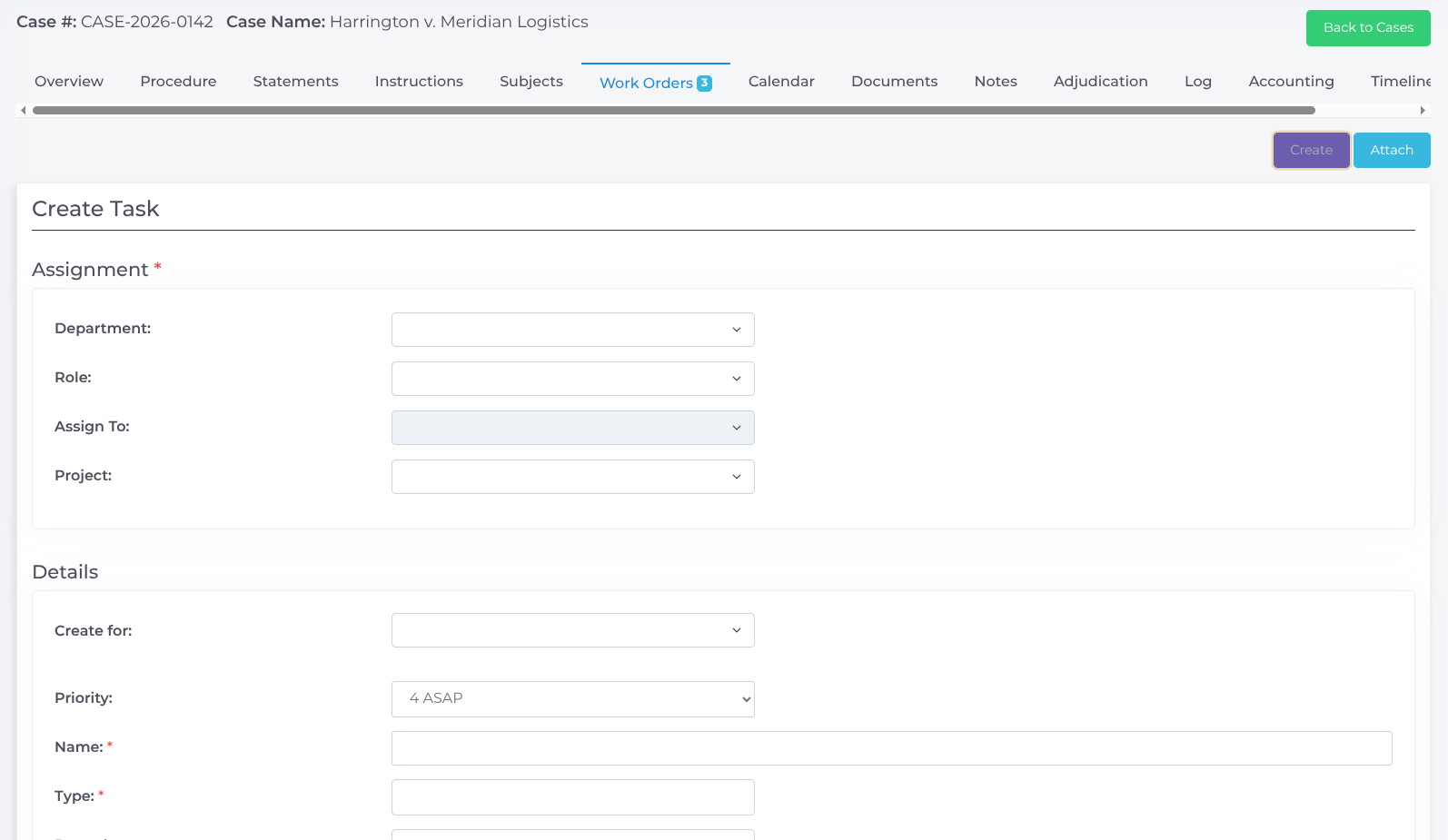Screen dimensions: 1448x840
Task: Click the Priority label
Action: pyautogui.click(x=84, y=698)
